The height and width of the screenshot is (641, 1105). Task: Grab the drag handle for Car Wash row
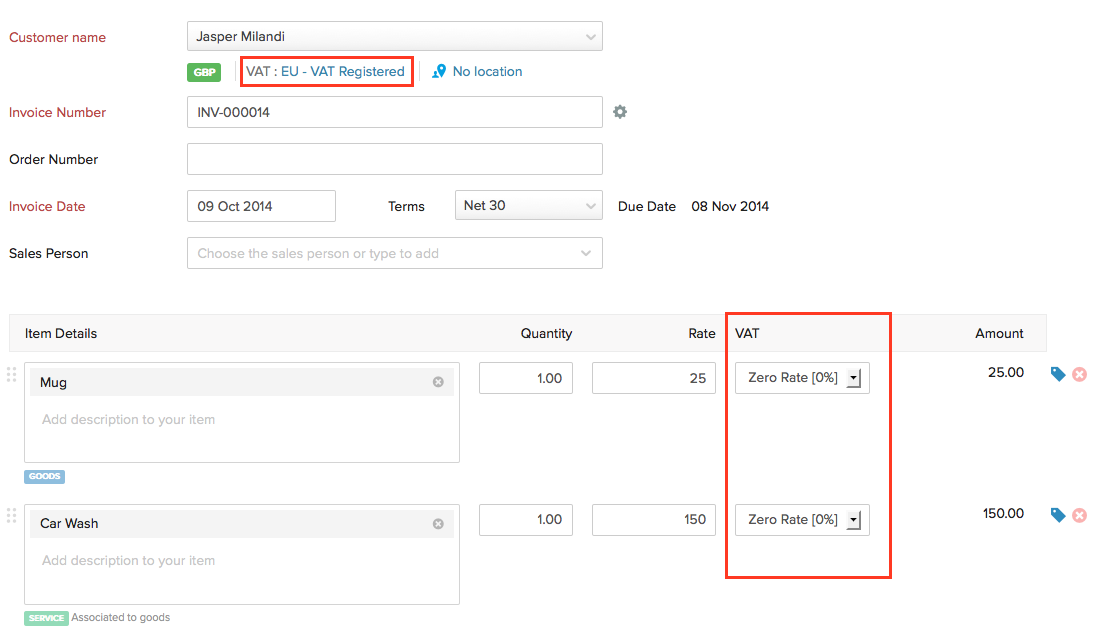click(10, 515)
